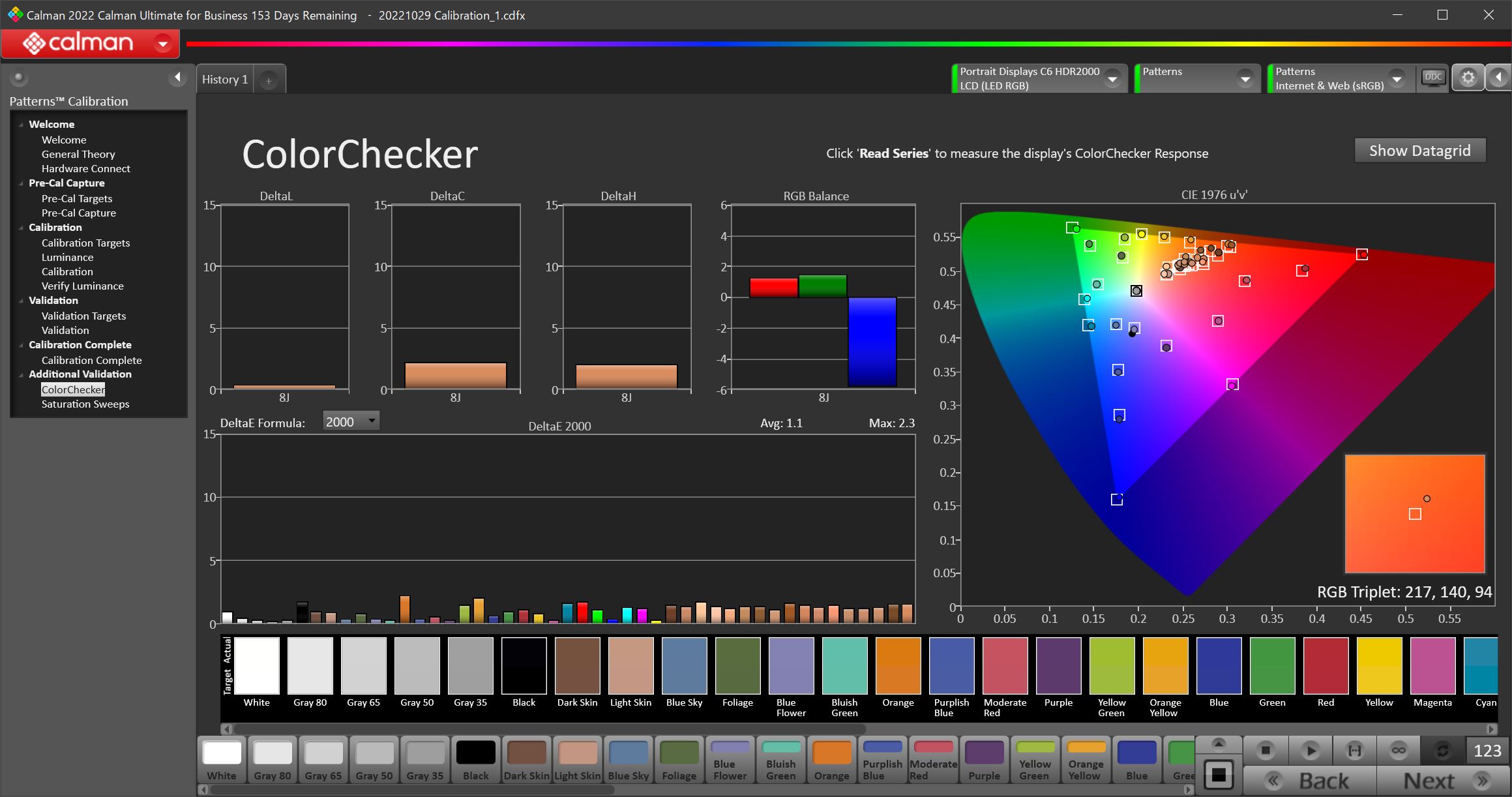The width and height of the screenshot is (1512, 797).
Task: Select the Foliage patch button
Action: click(679, 760)
